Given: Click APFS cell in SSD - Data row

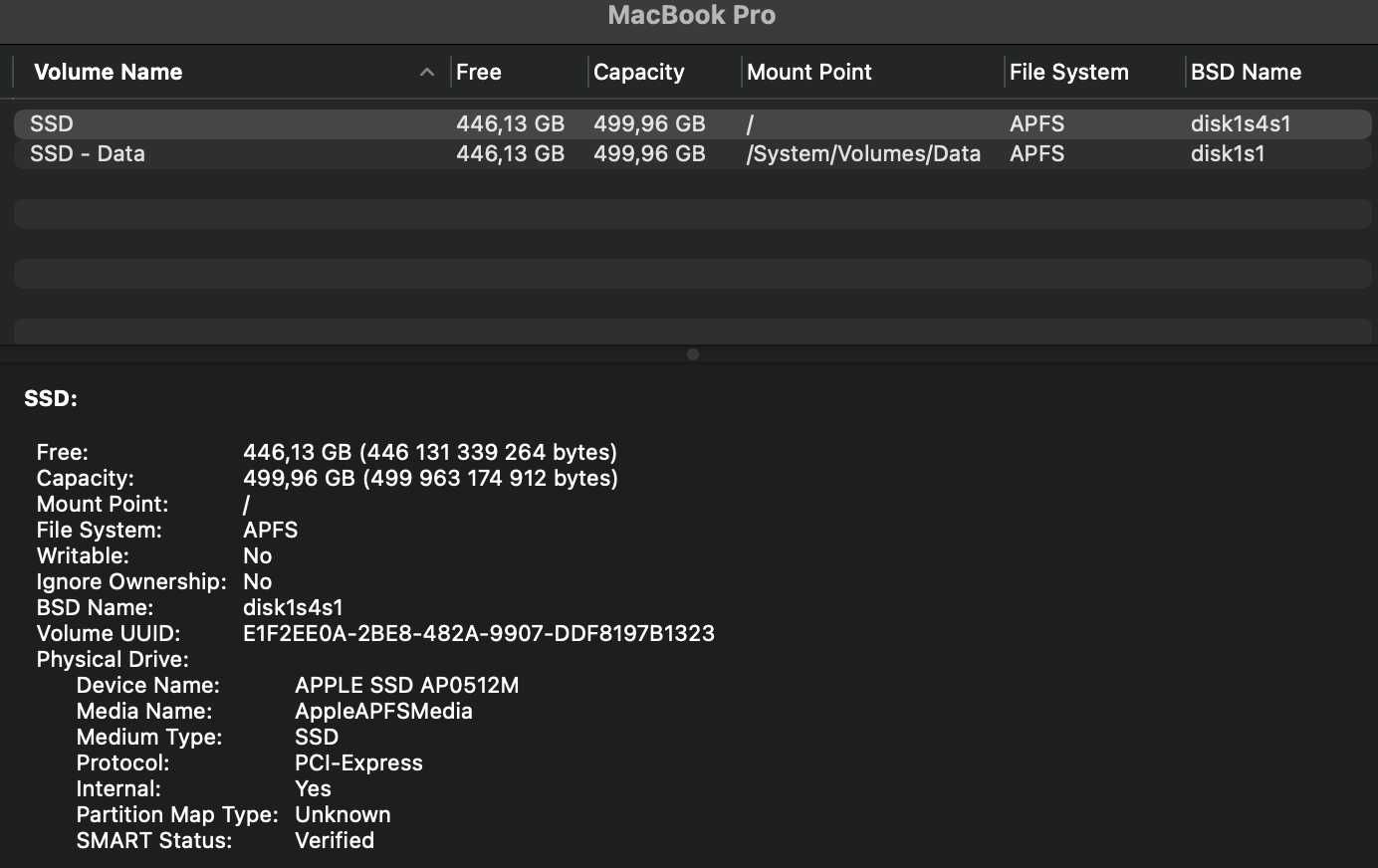Looking at the screenshot, I should tap(1036, 153).
